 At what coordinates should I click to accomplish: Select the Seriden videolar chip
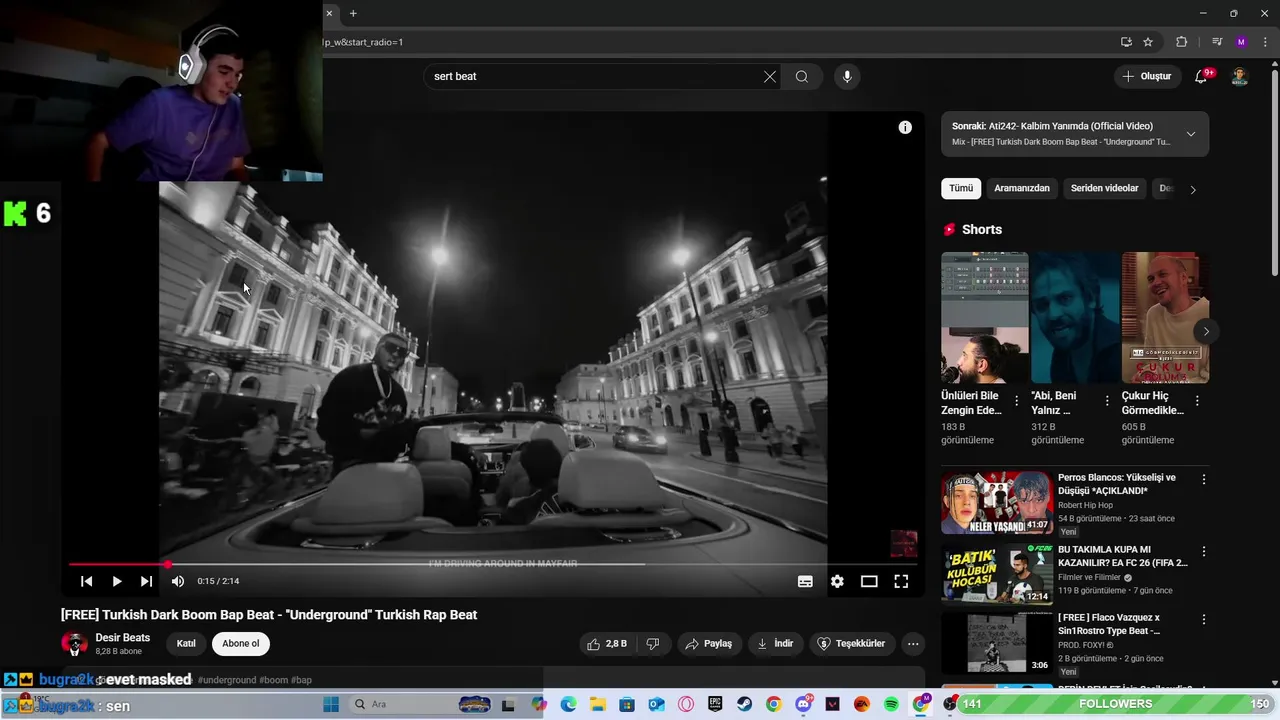coord(1105,188)
